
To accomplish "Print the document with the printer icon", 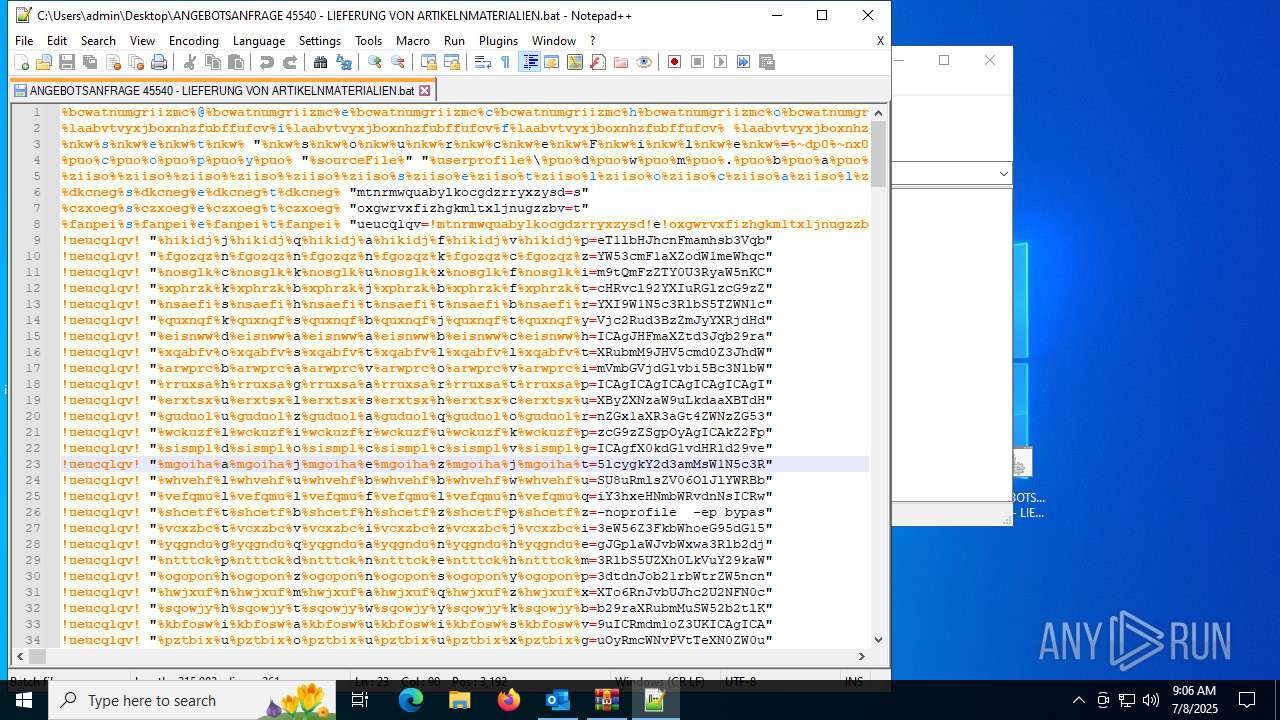I will tap(159, 62).
